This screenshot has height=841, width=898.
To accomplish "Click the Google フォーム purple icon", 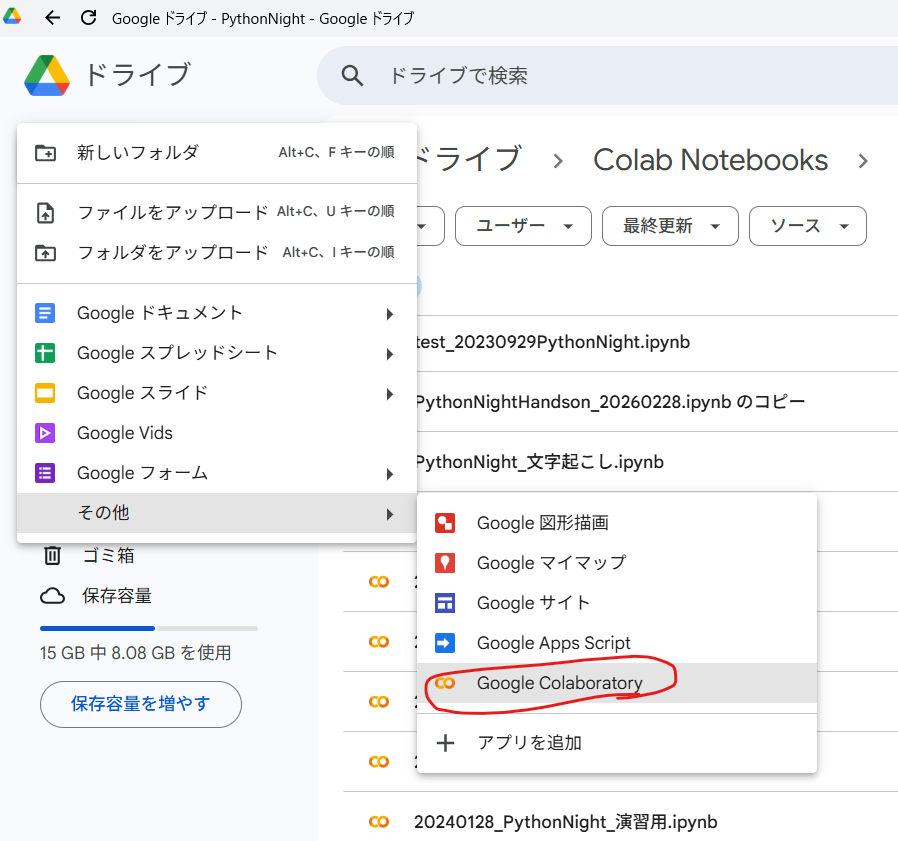I will tap(45, 473).
